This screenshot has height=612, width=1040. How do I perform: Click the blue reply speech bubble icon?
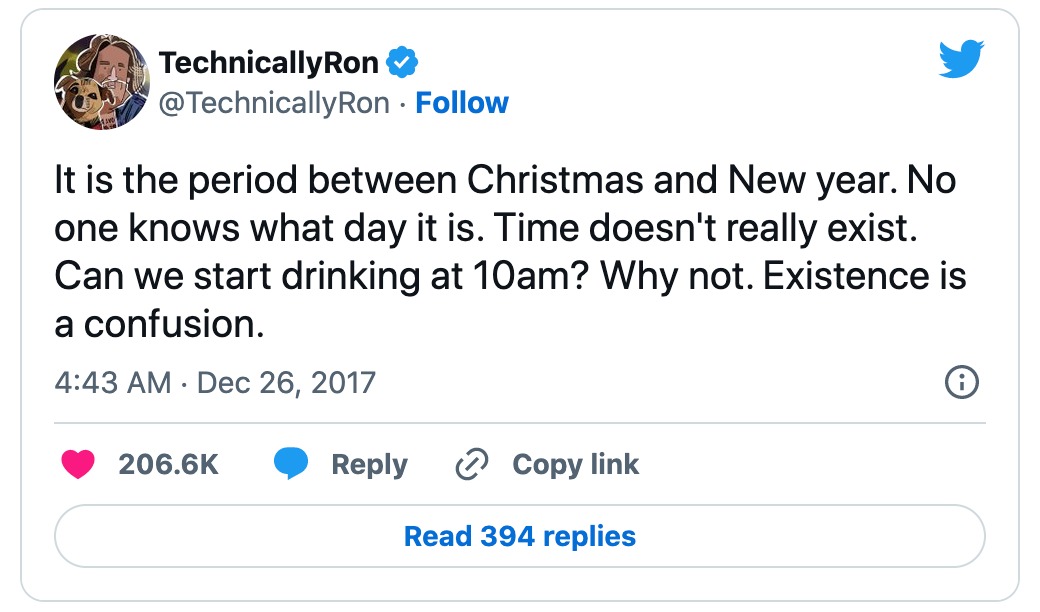(291, 464)
